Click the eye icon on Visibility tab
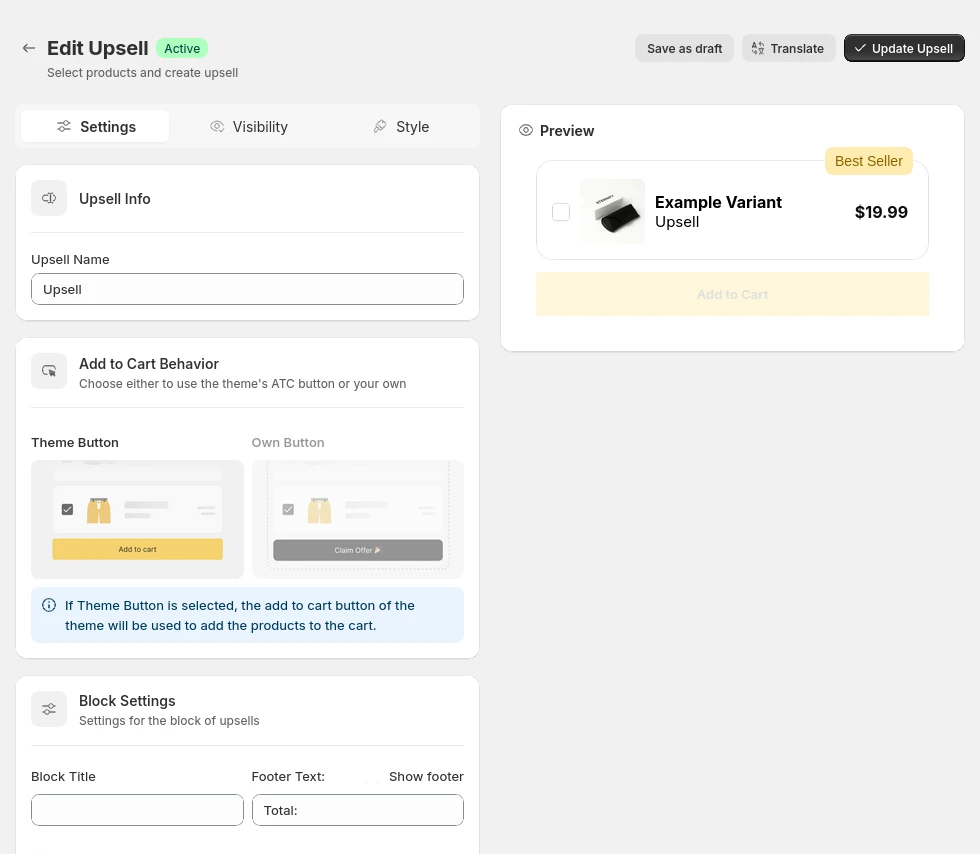Viewport: 980px width, 855px height. [x=217, y=126]
